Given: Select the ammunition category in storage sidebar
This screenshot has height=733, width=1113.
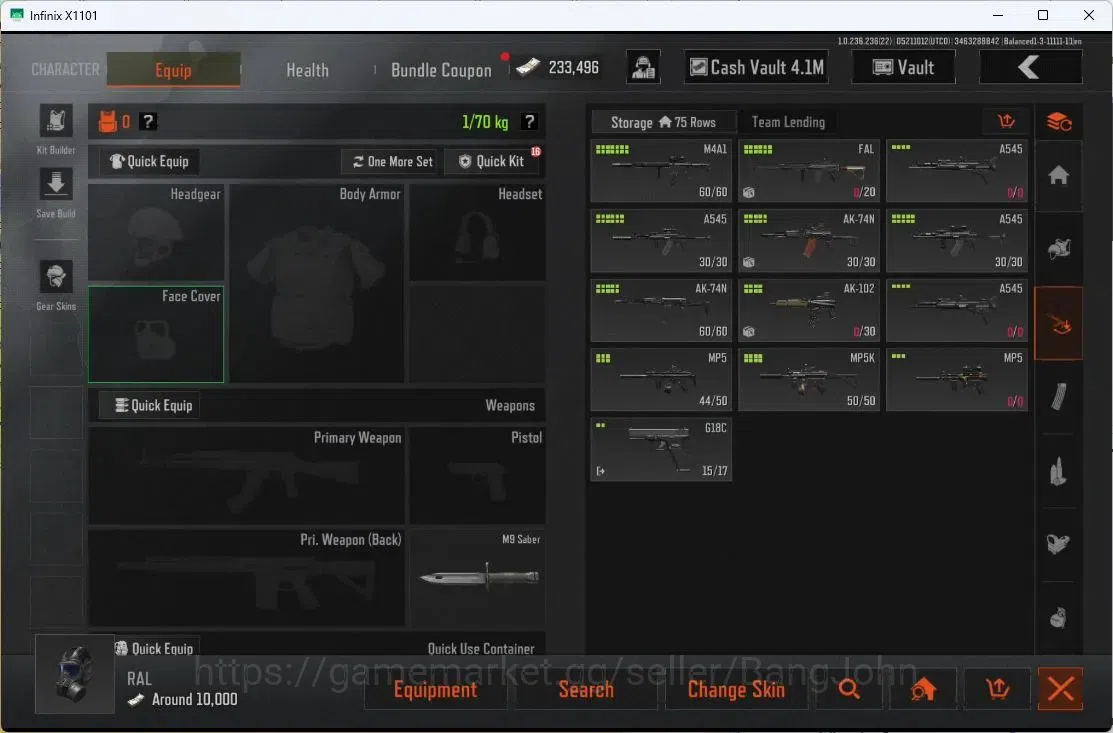Looking at the screenshot, I should 1058,470.
